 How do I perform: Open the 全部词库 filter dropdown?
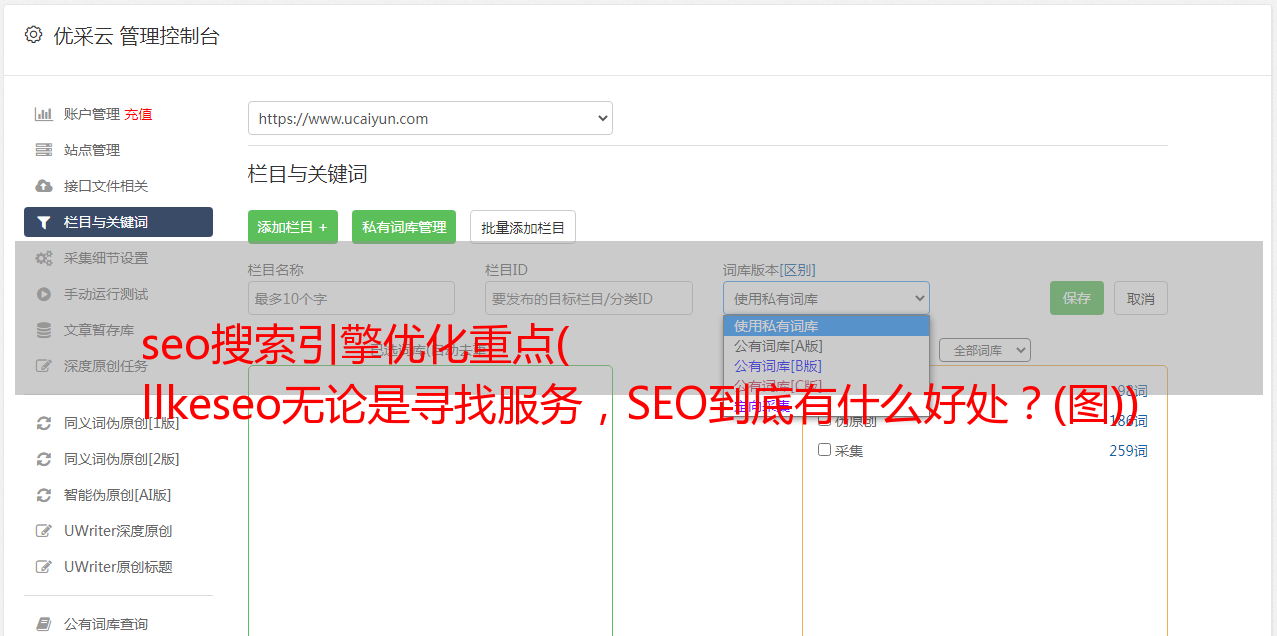click(x=984, y=350)
